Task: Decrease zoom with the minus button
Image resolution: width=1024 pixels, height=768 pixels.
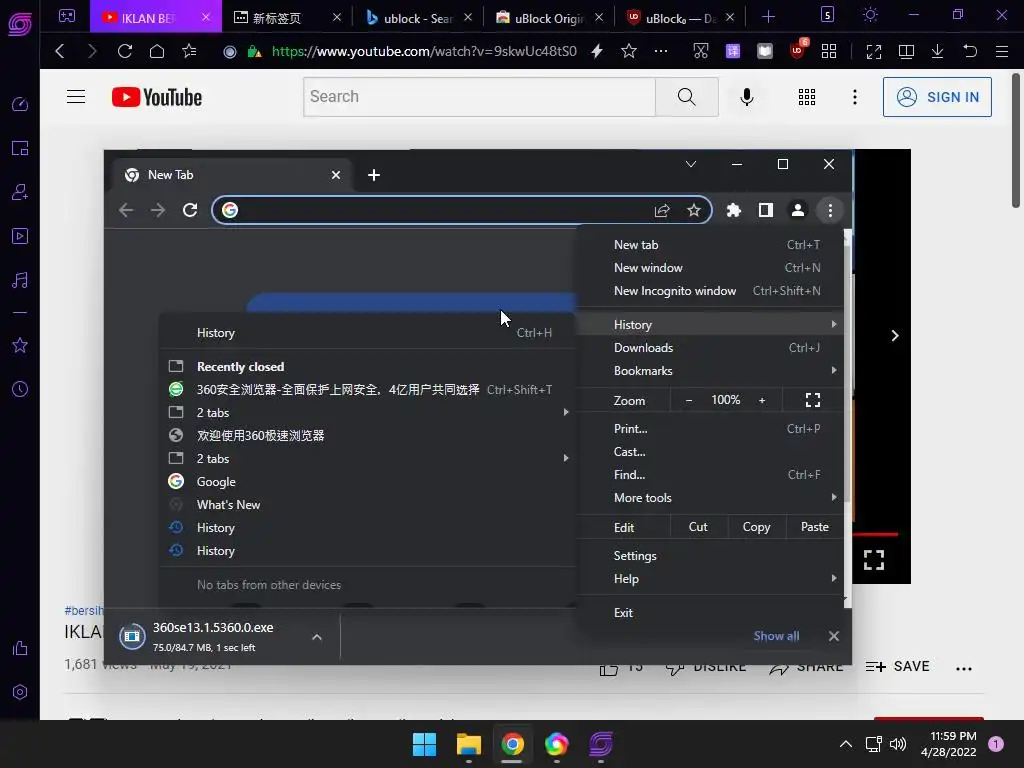Action: [x=688, y=400]
